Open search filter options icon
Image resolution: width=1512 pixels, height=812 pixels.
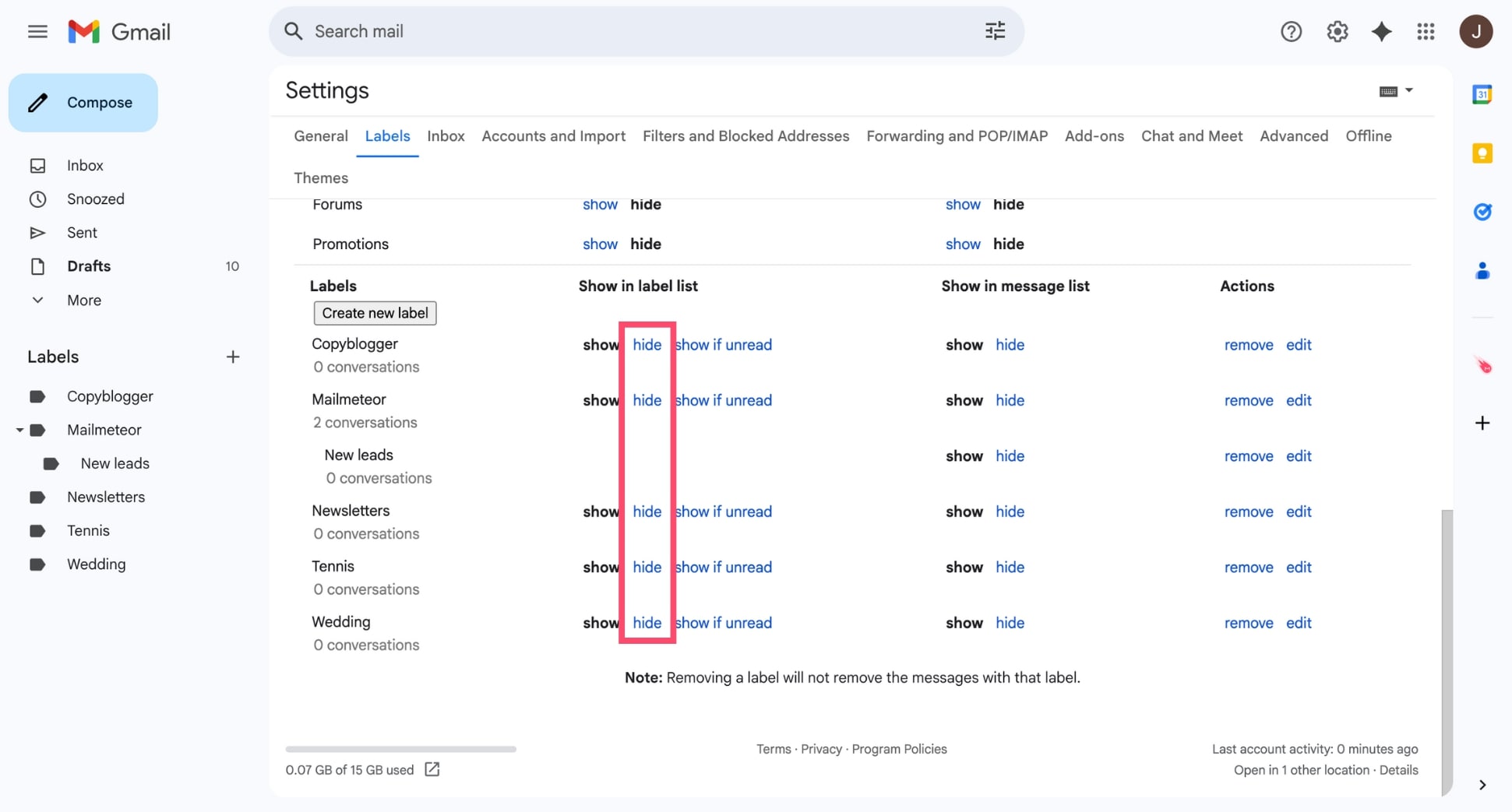click(x=995, y=31)
